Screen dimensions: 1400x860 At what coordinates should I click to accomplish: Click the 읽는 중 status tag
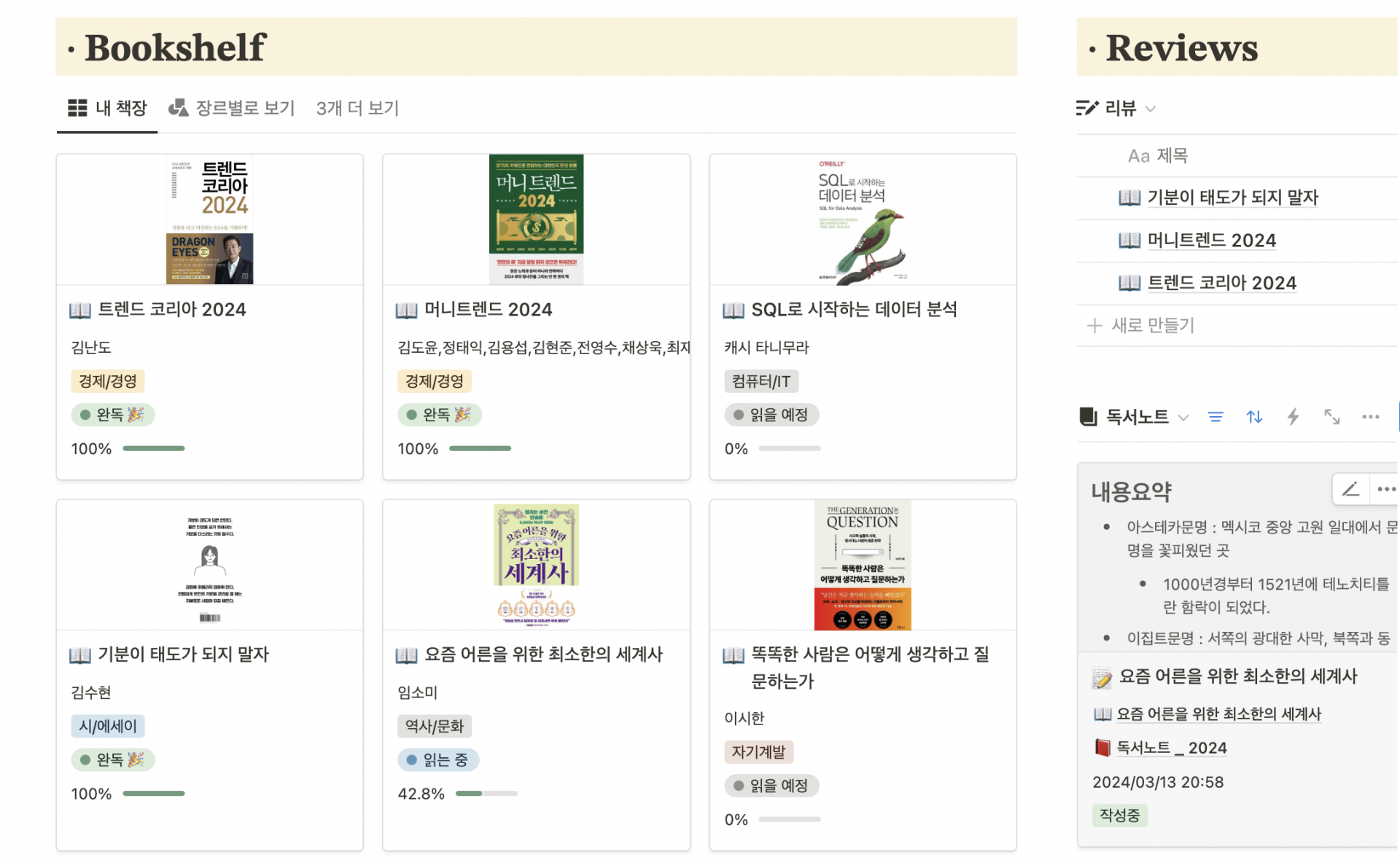coord(437,759)
